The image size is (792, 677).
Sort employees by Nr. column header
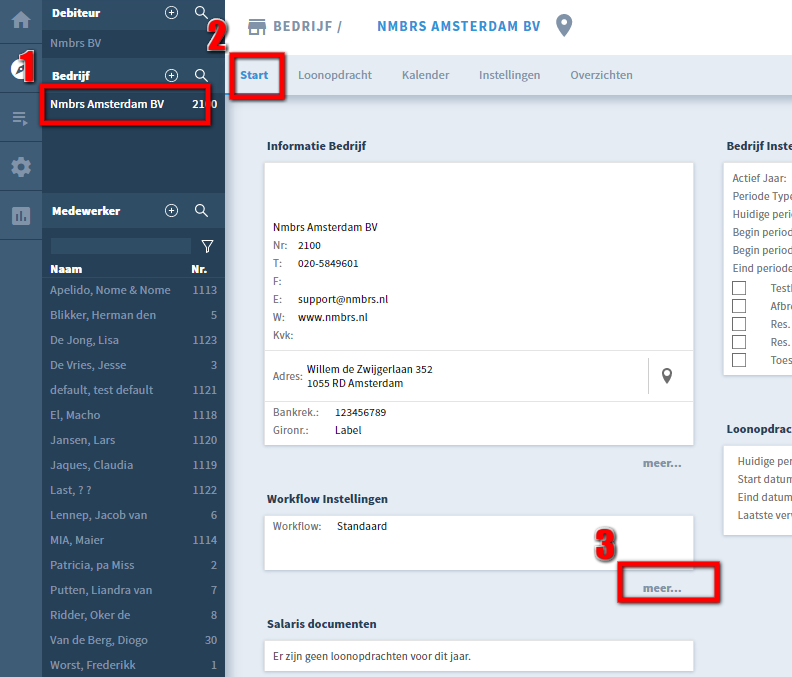click(199, 269)
